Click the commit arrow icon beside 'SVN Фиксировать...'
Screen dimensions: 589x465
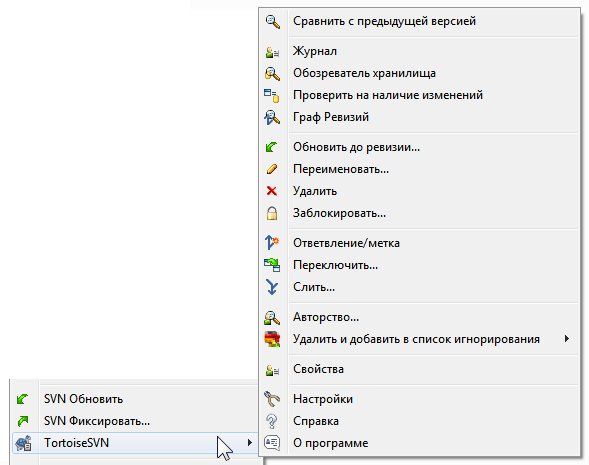pyautogui.click(x=23, y=421)
